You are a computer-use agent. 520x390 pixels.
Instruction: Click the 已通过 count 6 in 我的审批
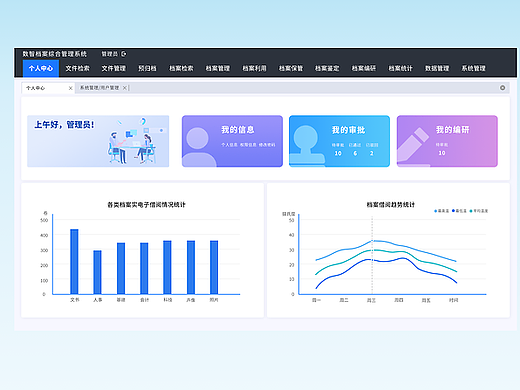point(355,153)
